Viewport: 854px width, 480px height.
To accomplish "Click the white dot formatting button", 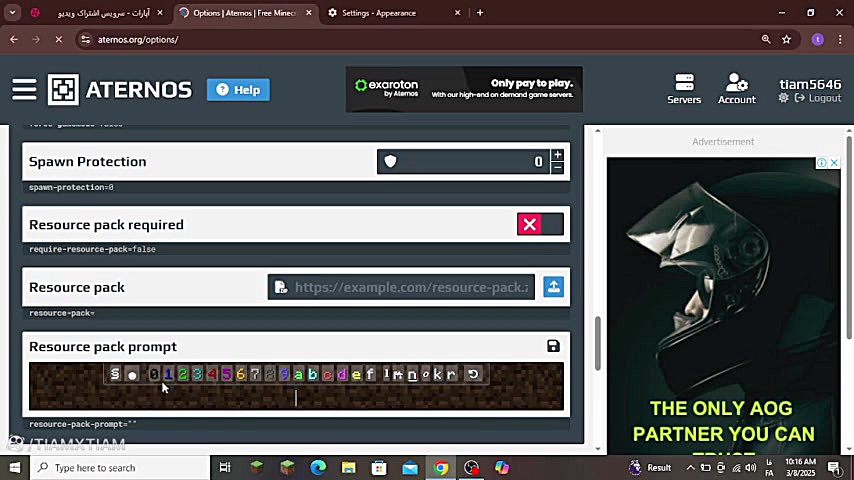I will tap(132, 374).
